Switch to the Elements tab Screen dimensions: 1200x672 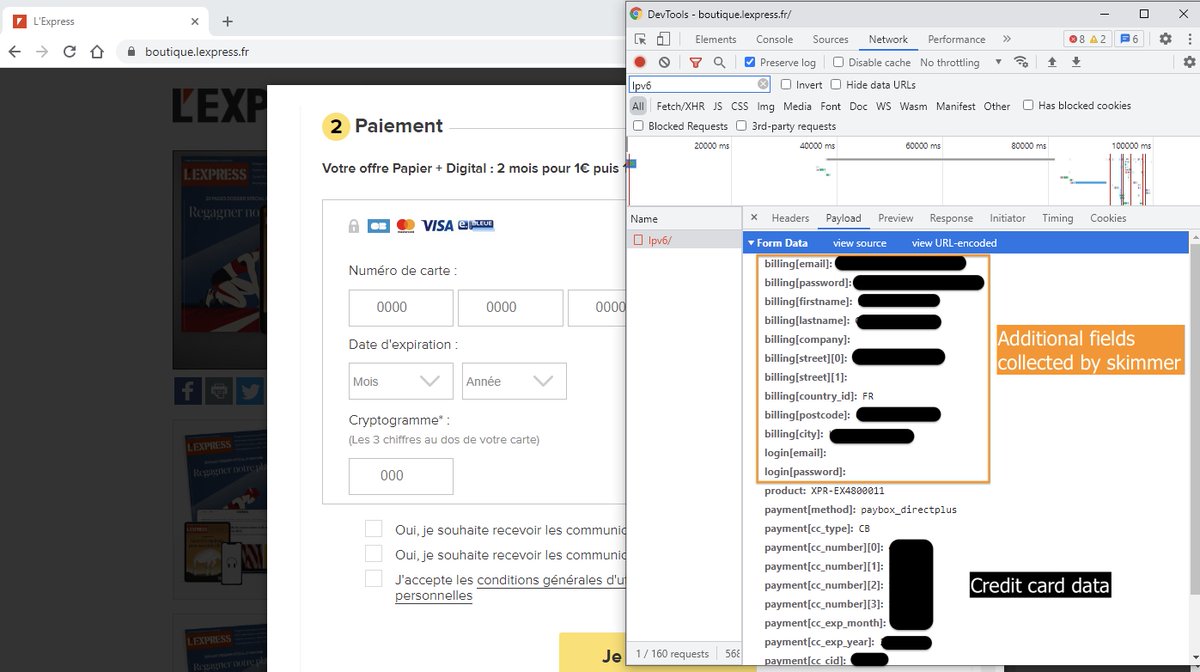[x=715, y=39]
